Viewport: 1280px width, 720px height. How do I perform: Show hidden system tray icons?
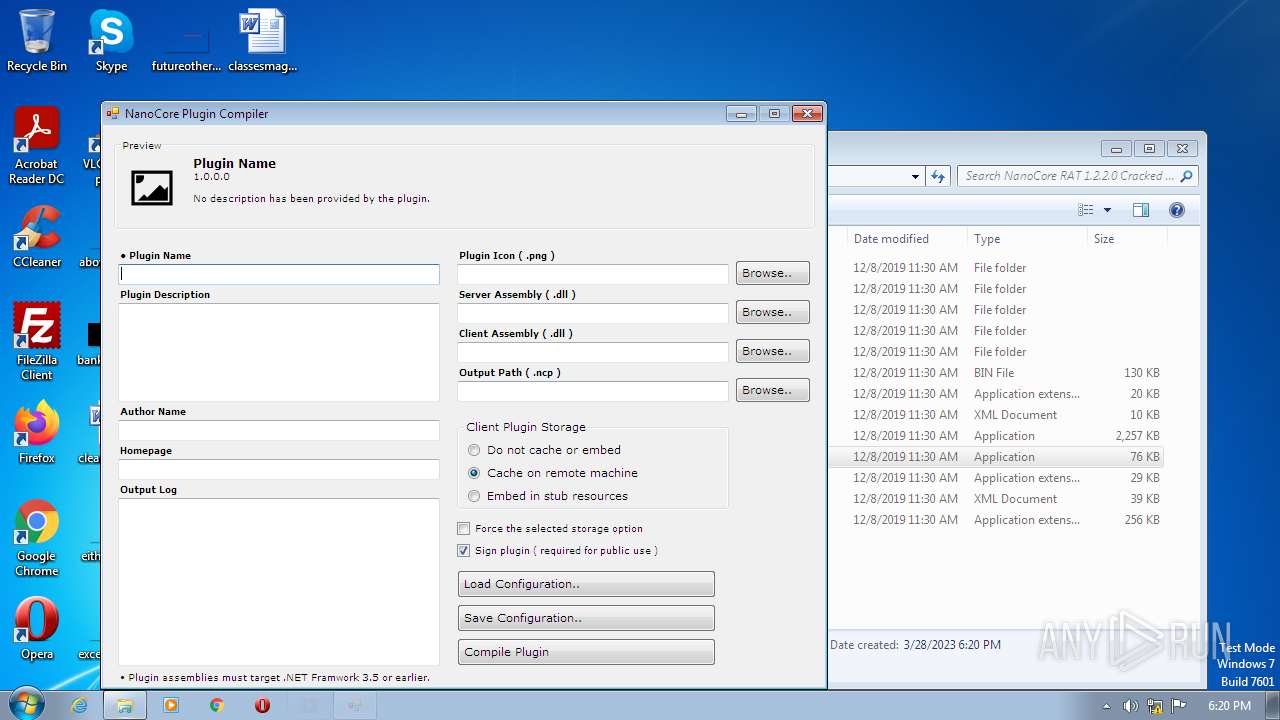pos(1106,706)
